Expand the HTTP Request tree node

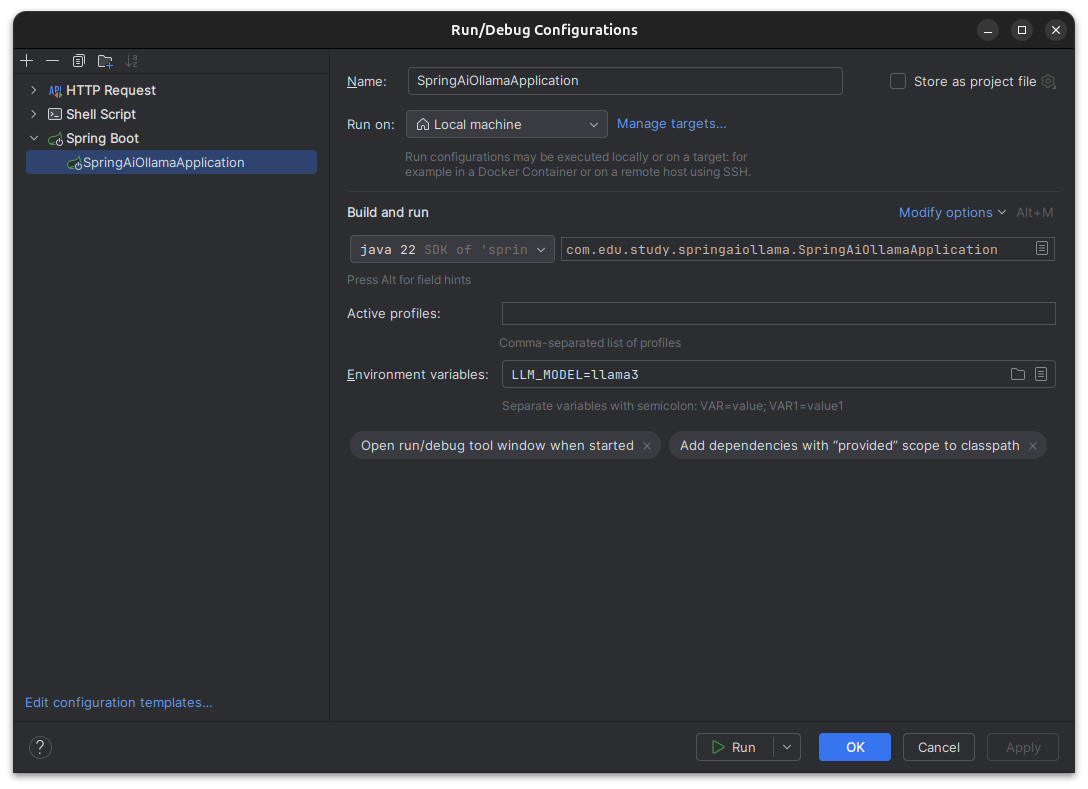pyautogui.click(x=33, y=90)
